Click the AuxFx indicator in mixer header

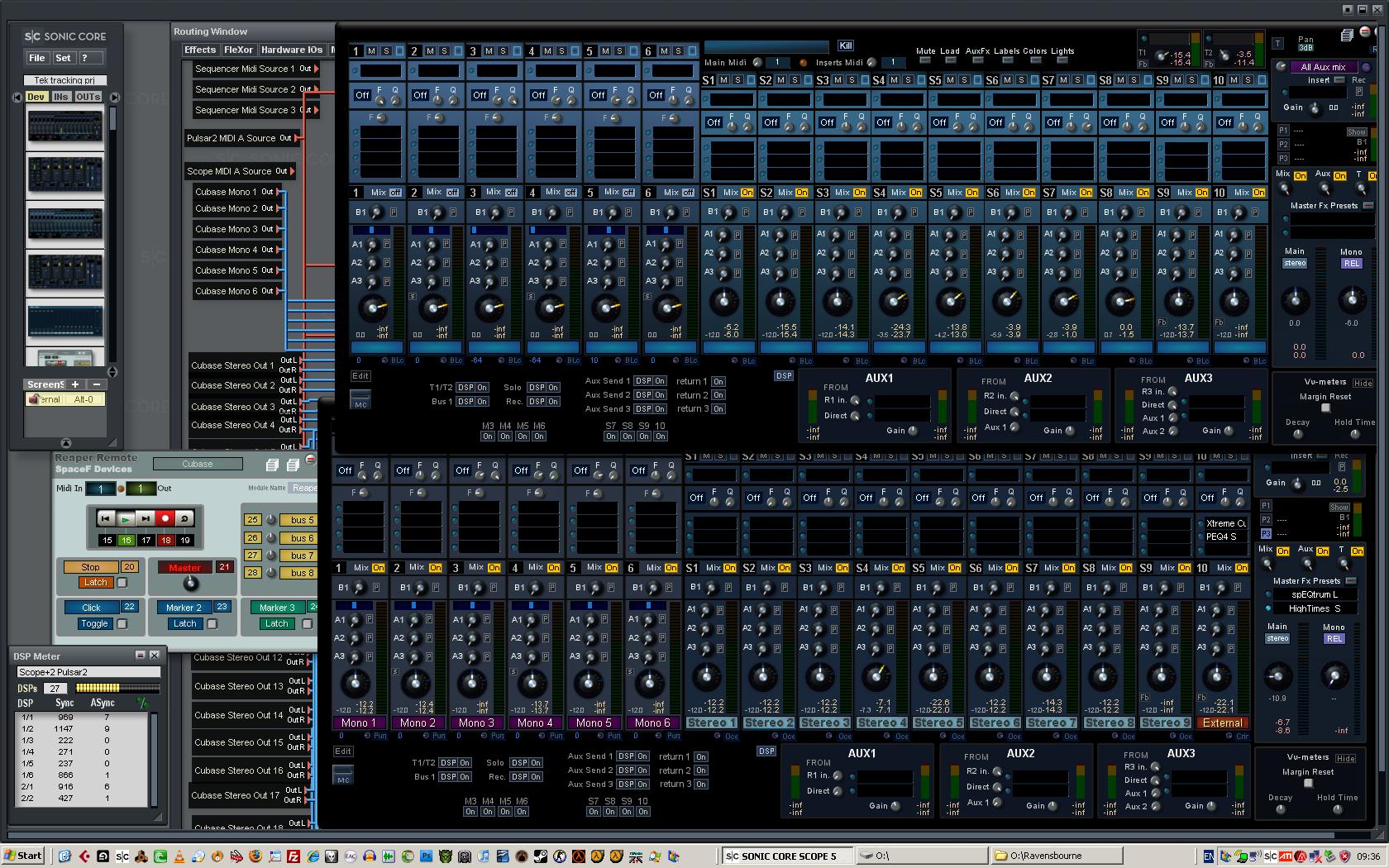[x=977, y=60]
